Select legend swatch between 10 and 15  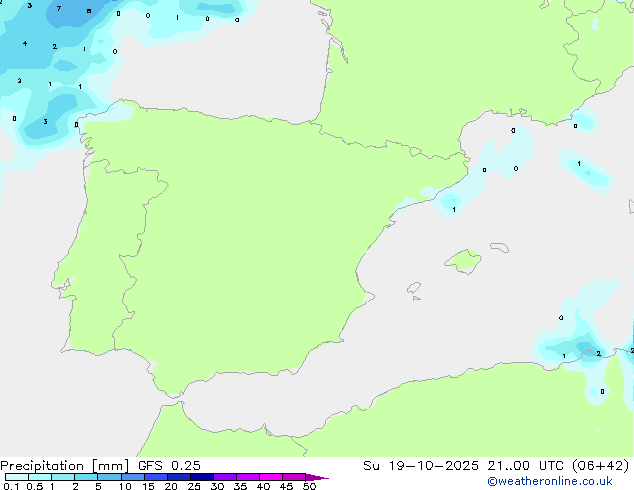(133, 477)
